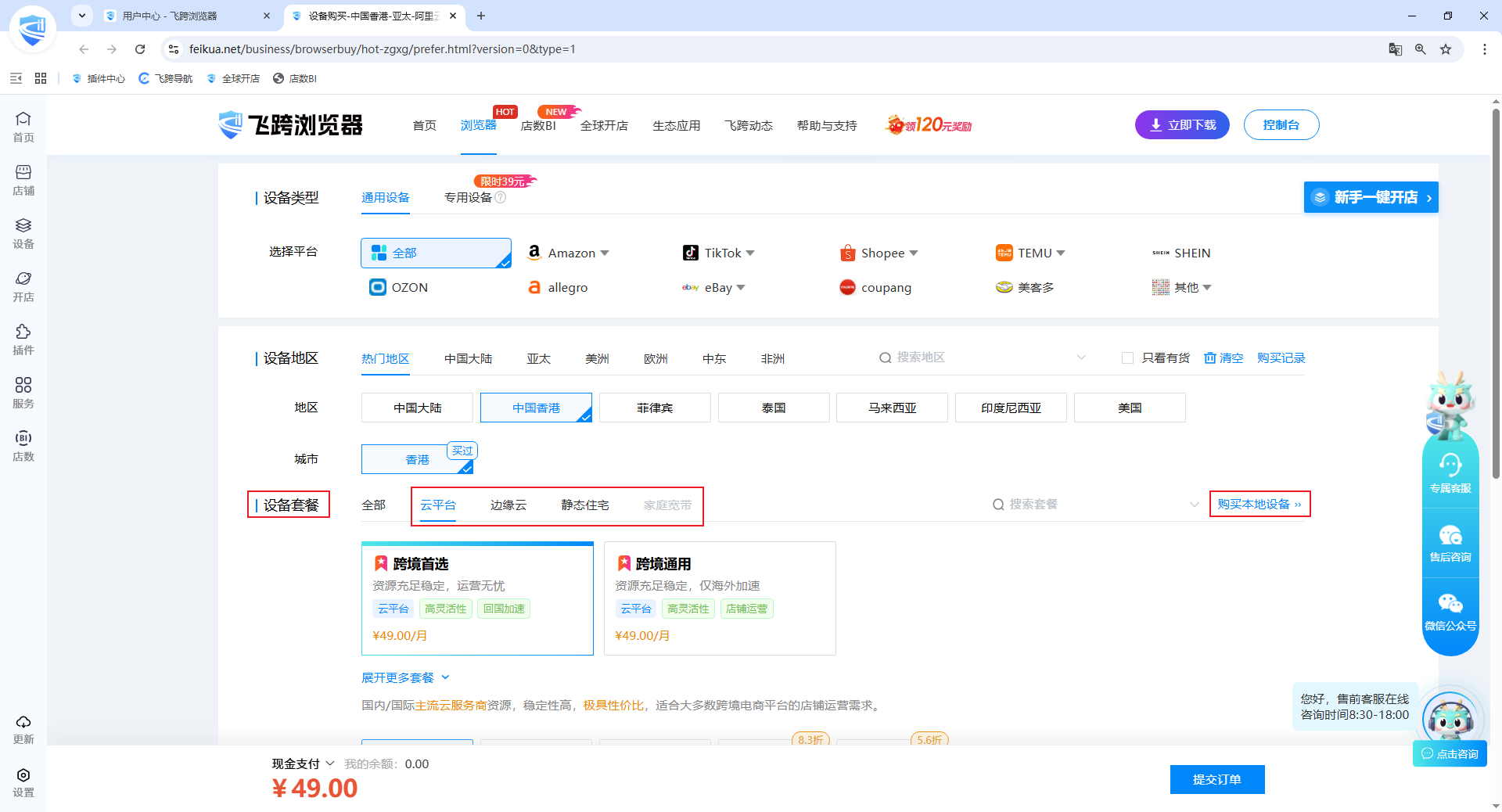Image resolution: width=1502 pixels, height=812 pixels.
Task: Click the 新手一键开店 banner button
Action: pos(1371,197)
